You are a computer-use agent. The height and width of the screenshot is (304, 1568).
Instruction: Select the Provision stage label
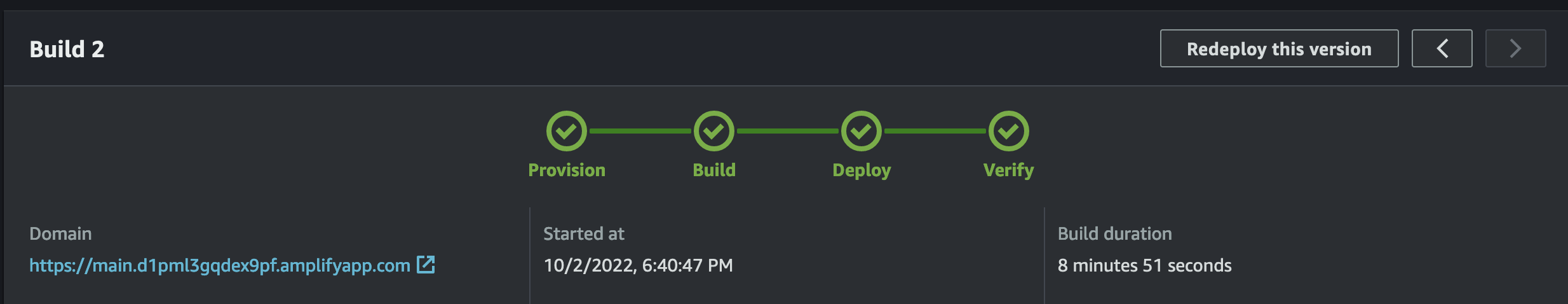(567, 170)
